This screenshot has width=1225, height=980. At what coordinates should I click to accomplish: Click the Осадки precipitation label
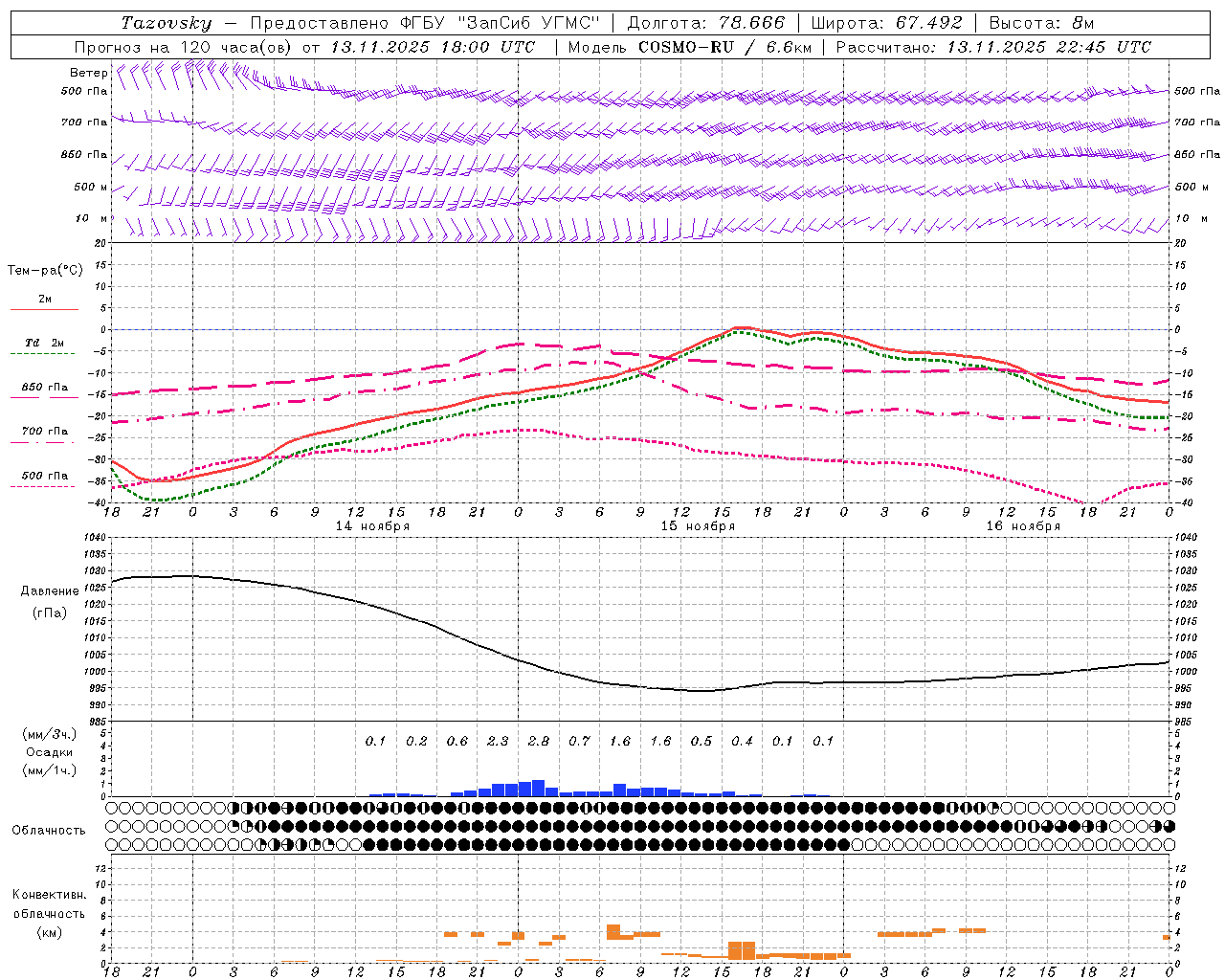click(x=50, y=752)
